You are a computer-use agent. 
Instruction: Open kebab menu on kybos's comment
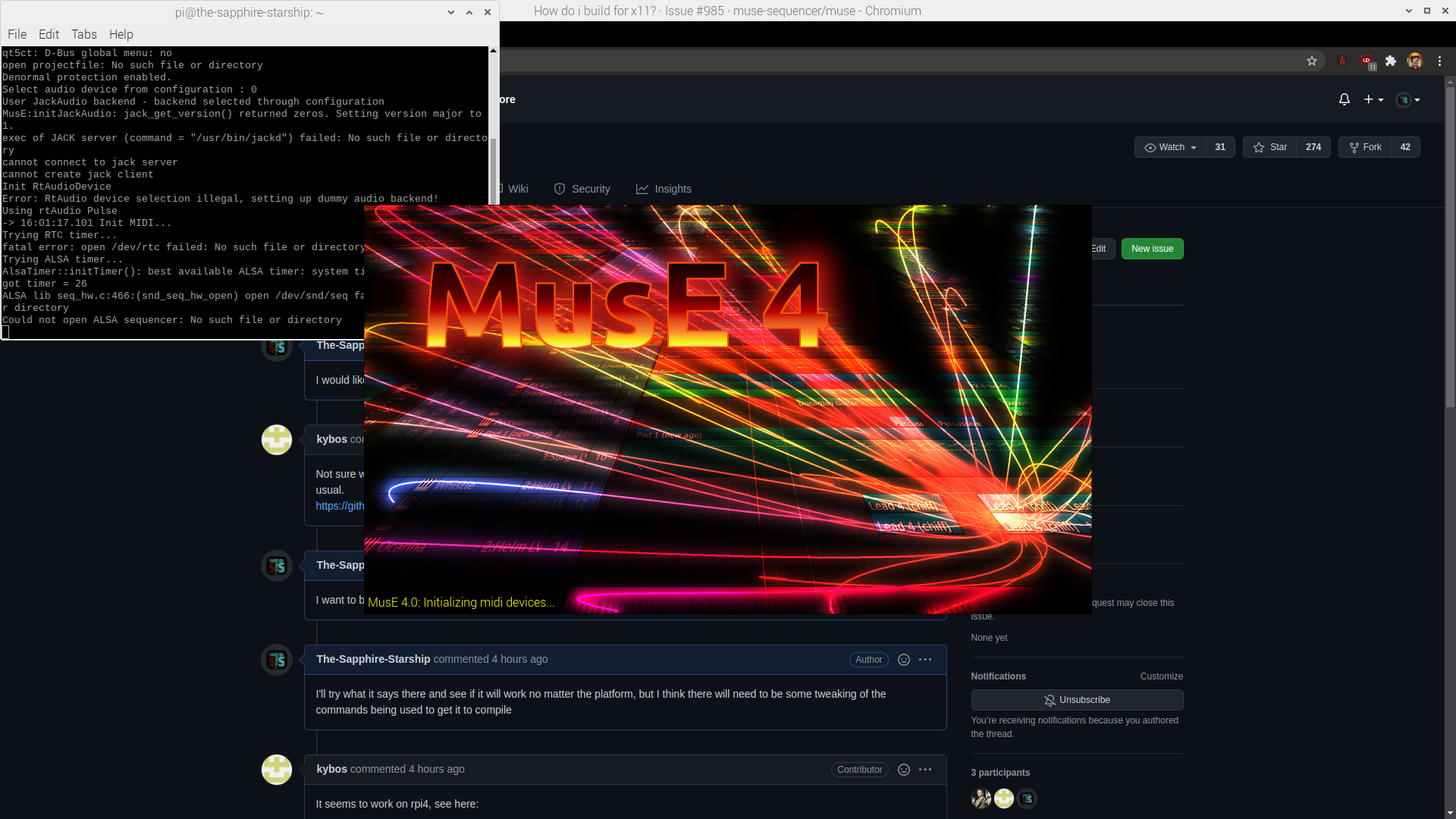tap(925, 769)
